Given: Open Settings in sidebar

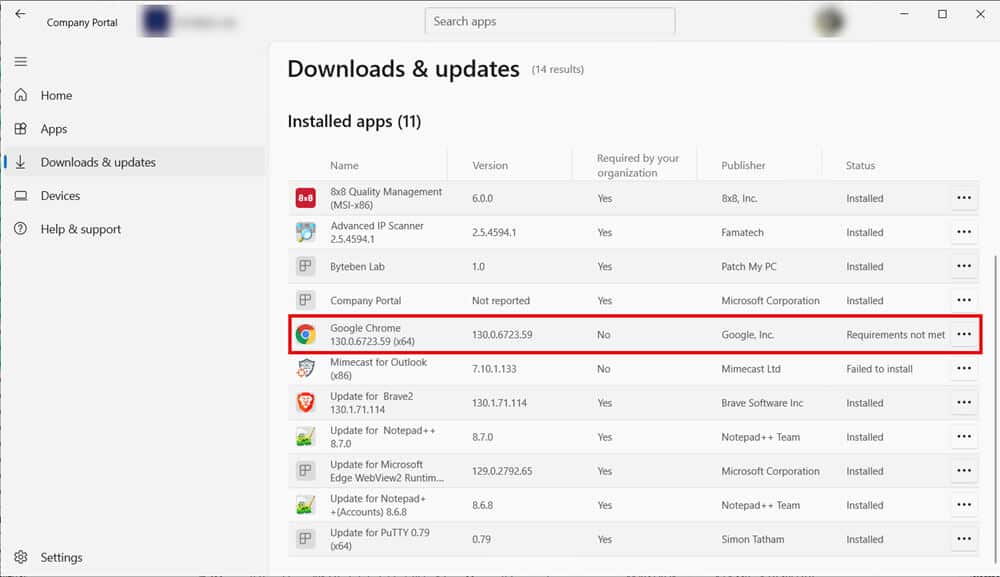Looking at the screenshot, I should (134, 557).
